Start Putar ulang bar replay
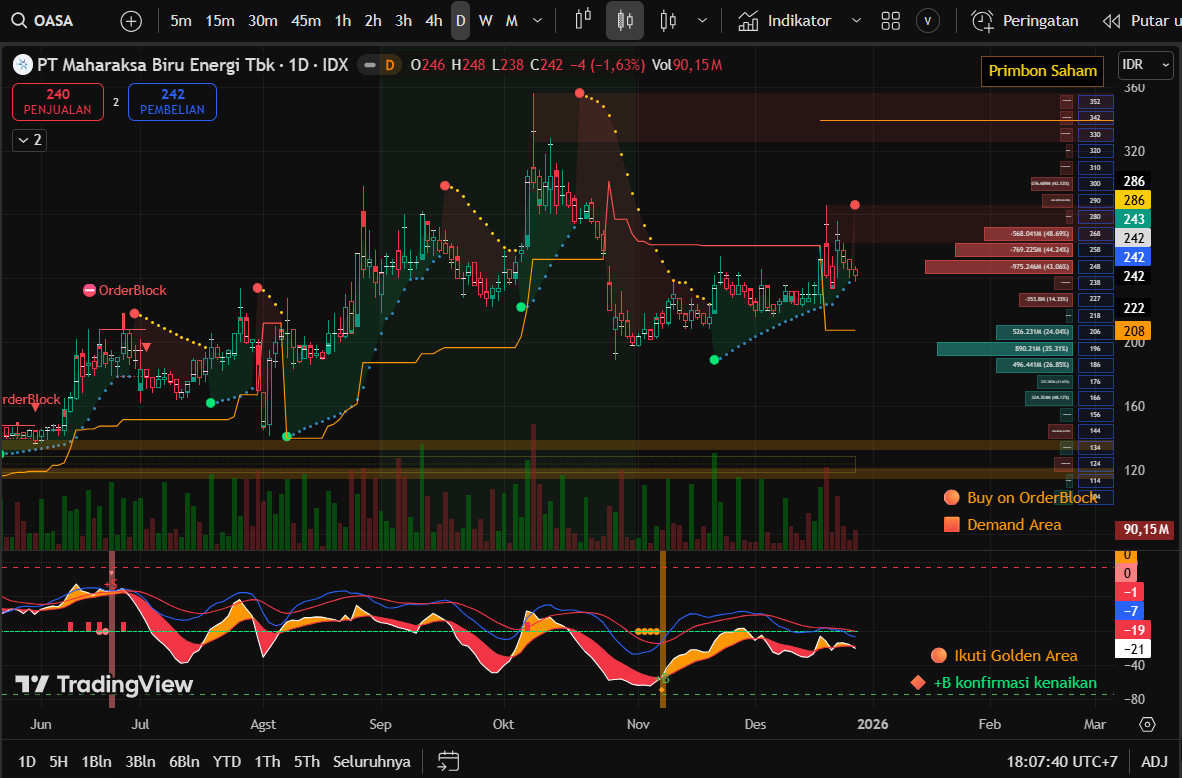 click(x=1140, y=21)
